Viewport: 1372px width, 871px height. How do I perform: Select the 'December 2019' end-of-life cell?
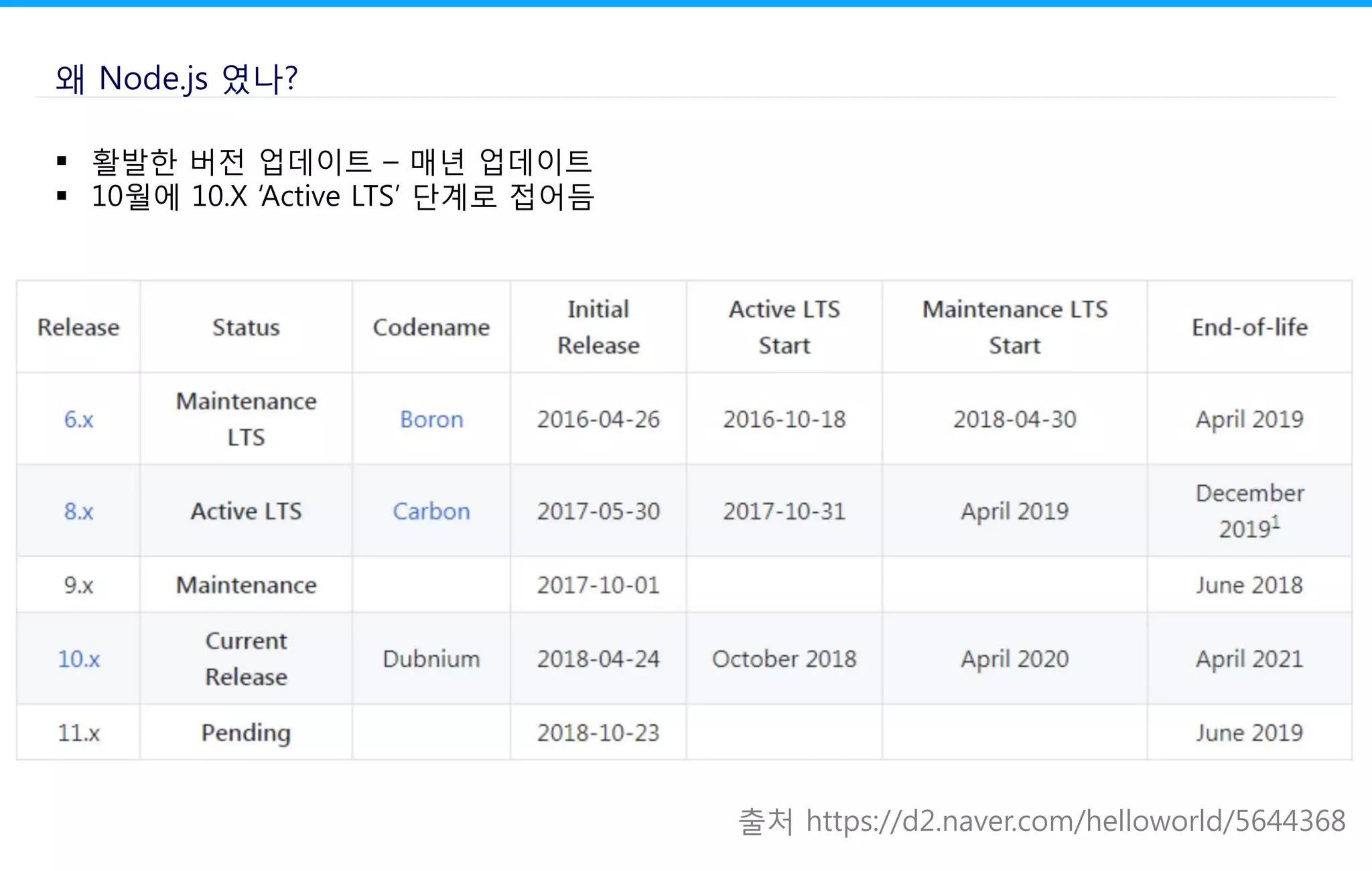coord(1249,511)
